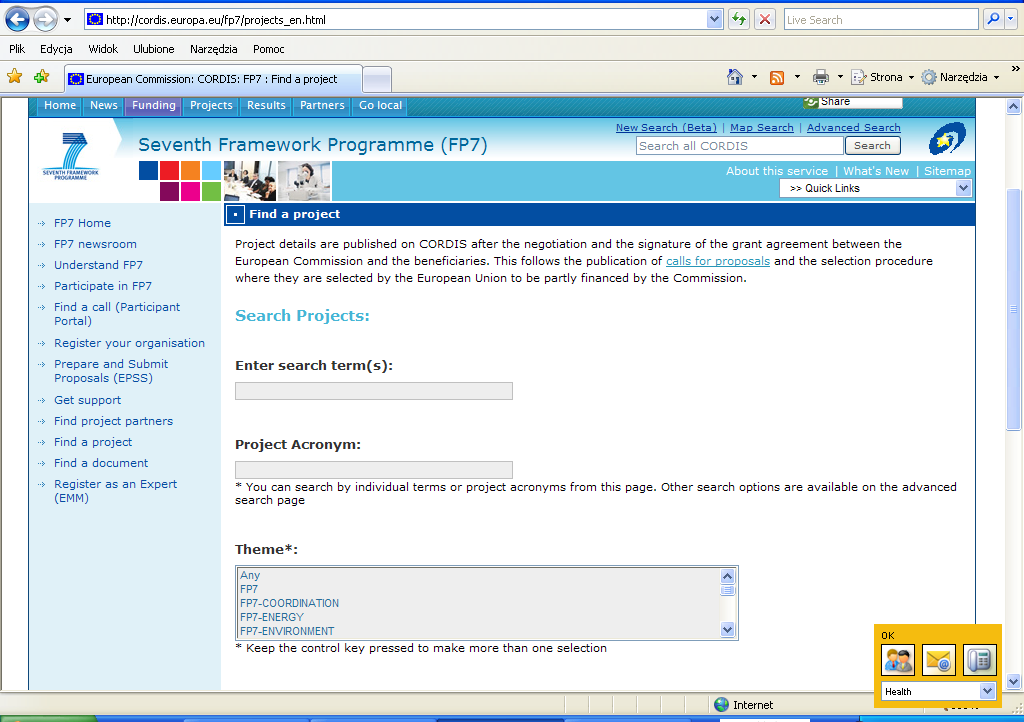The height and width of the screenshot is (722, 1024).
Task: Expand the address bar history dropdown
Action: (714, 20)
